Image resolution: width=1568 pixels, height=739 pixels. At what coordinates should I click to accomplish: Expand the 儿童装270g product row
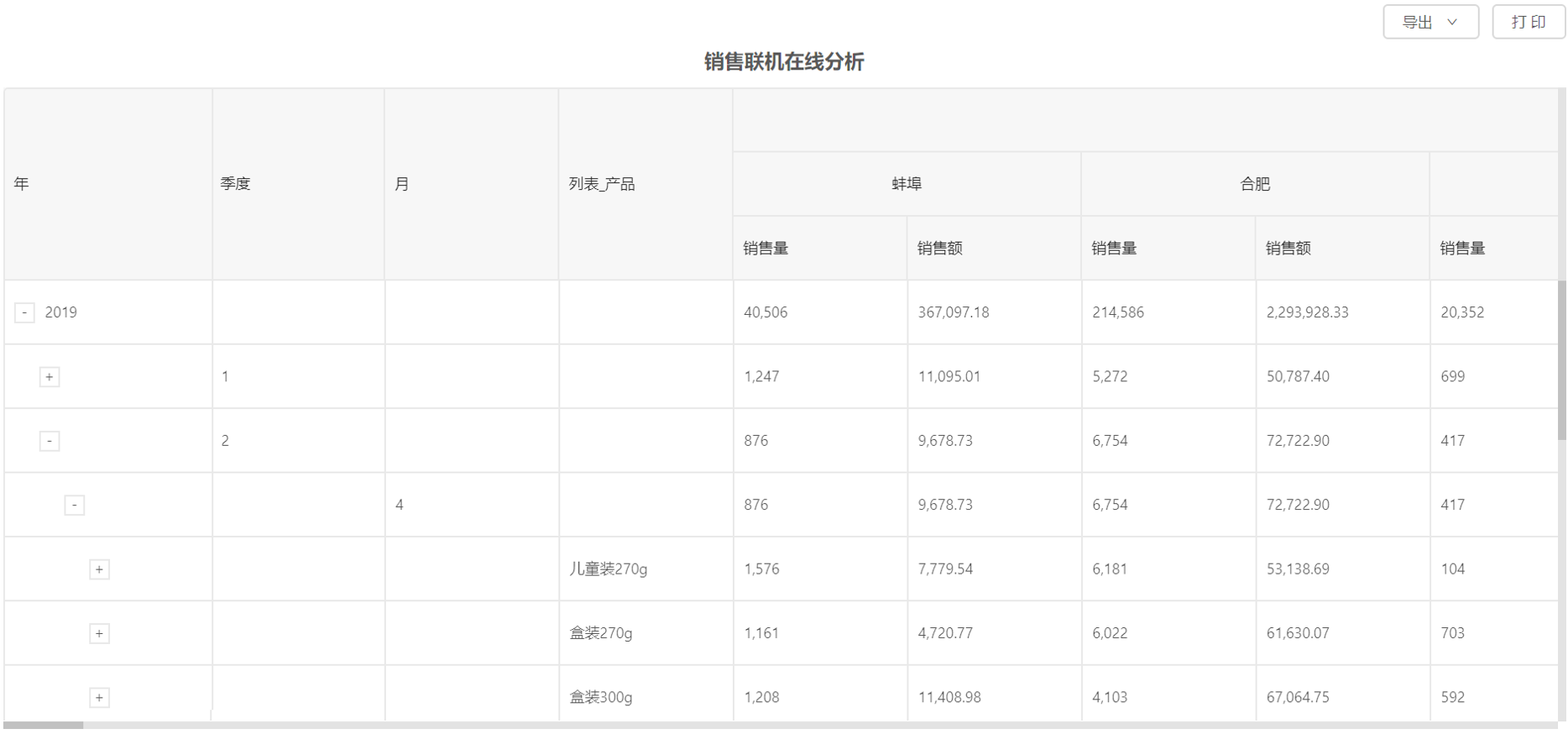pos(99,569)
